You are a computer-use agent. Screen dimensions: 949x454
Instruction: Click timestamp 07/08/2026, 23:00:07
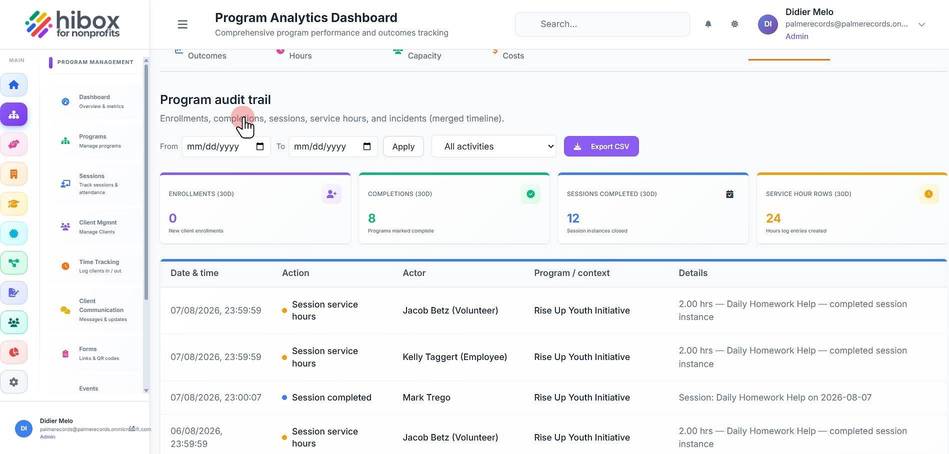click(216, 398)
